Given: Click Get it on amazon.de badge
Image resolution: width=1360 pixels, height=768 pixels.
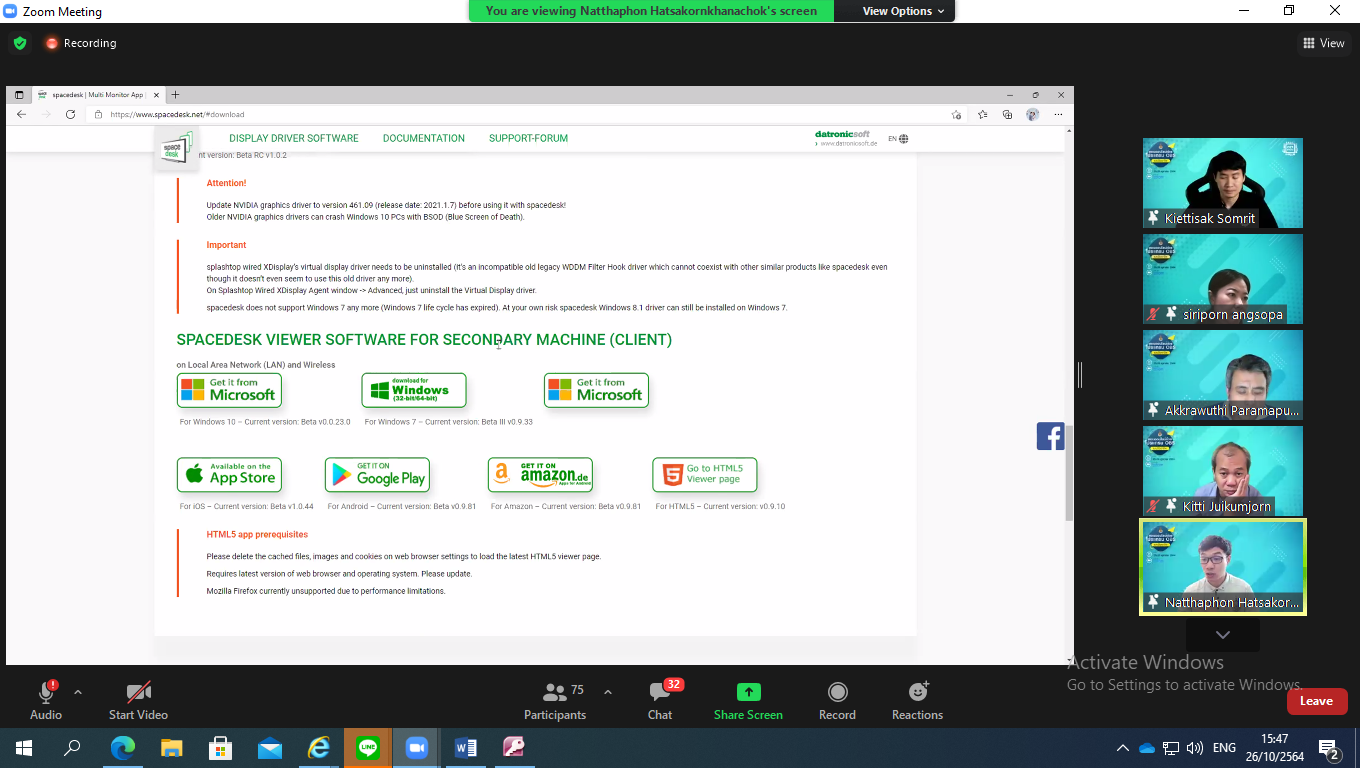Looking at the screenshot, I should [x=540, y=475].
